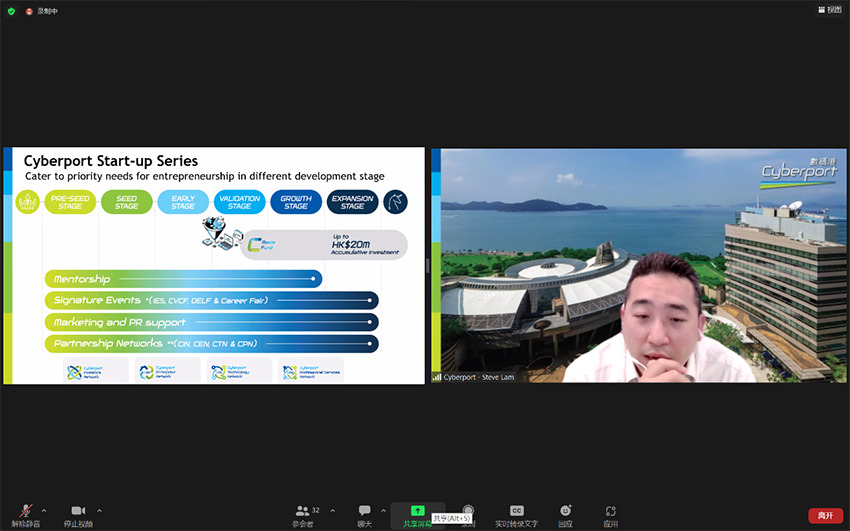Open the chat (聊天) panel
Viewport: 850px width, 531px height.
(x=365, y=512)
